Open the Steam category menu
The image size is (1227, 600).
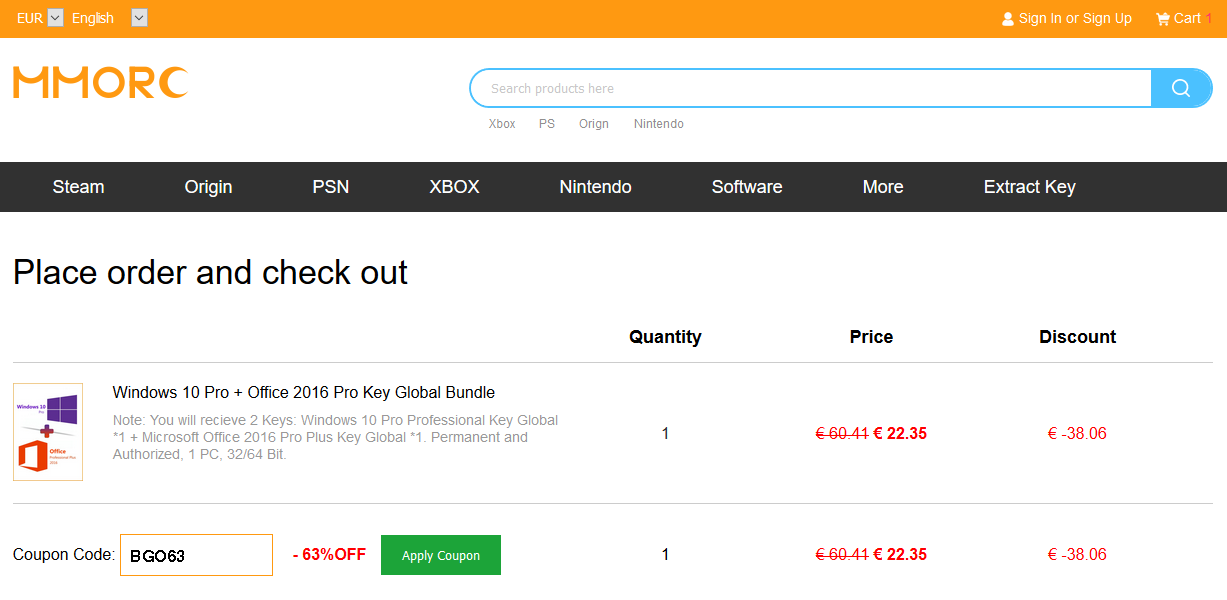78,187
